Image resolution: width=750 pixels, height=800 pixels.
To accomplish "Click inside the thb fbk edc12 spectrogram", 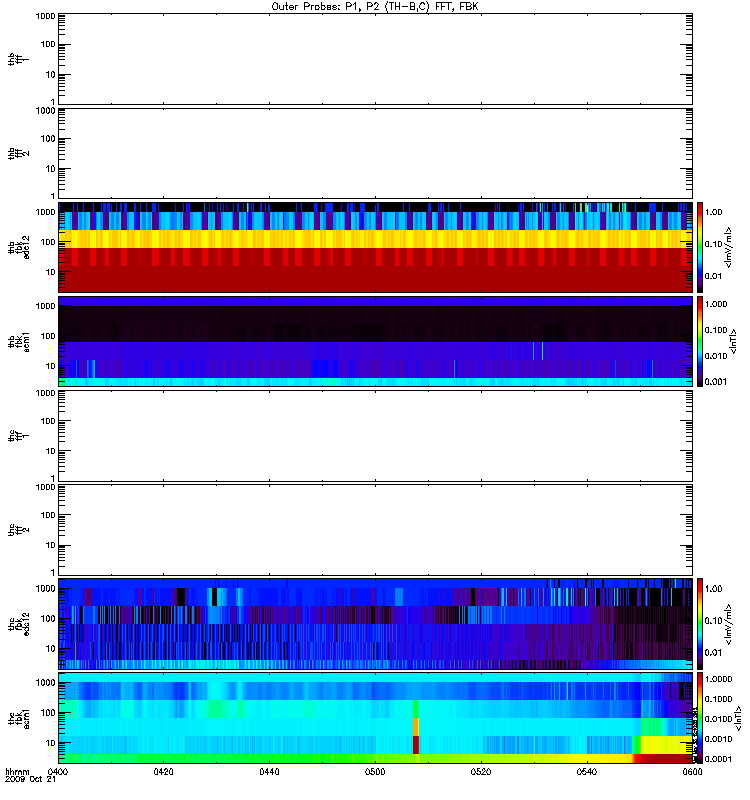I will pos(375,247).
